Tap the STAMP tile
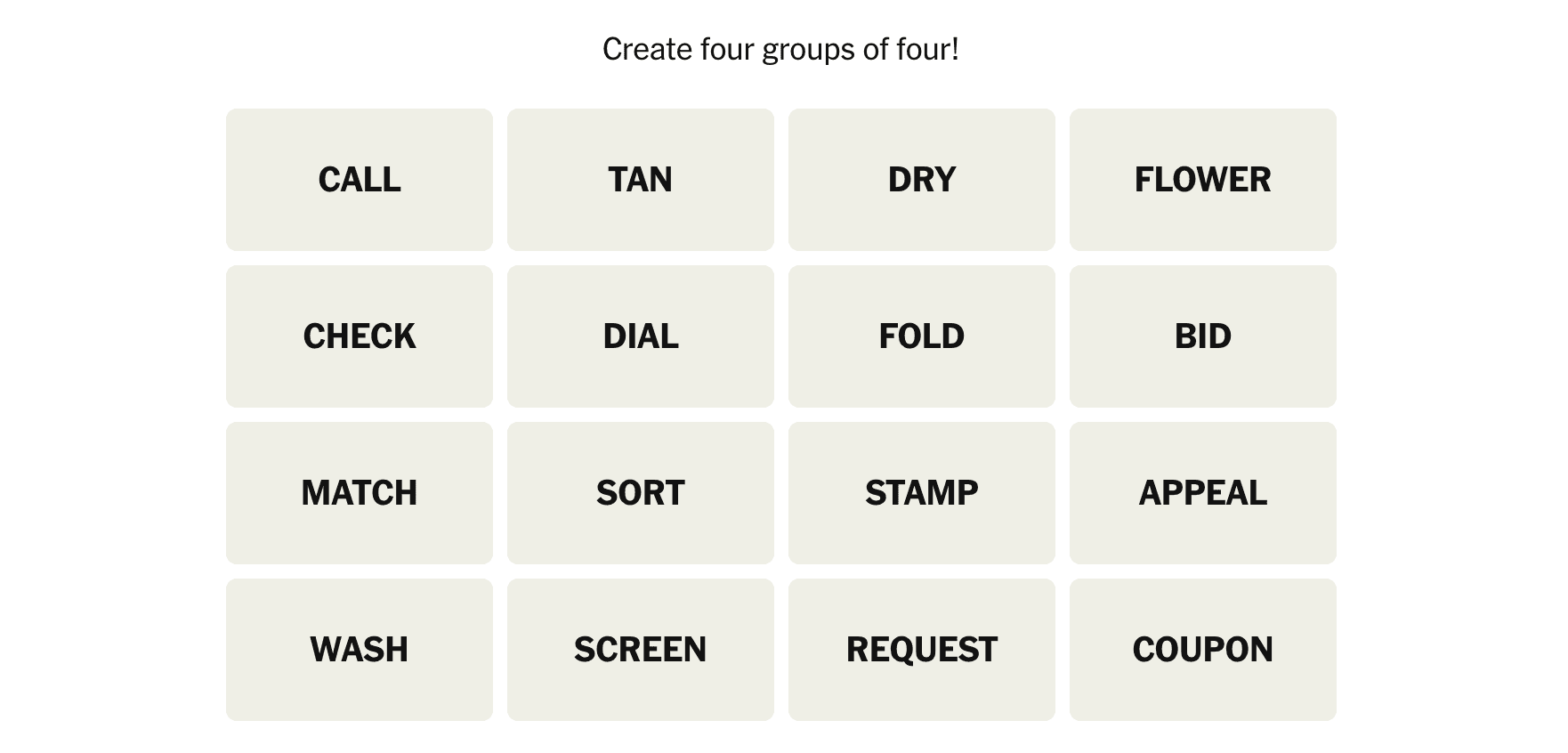Viewport: 1568px width, 753px height. (x=922, y=493)
